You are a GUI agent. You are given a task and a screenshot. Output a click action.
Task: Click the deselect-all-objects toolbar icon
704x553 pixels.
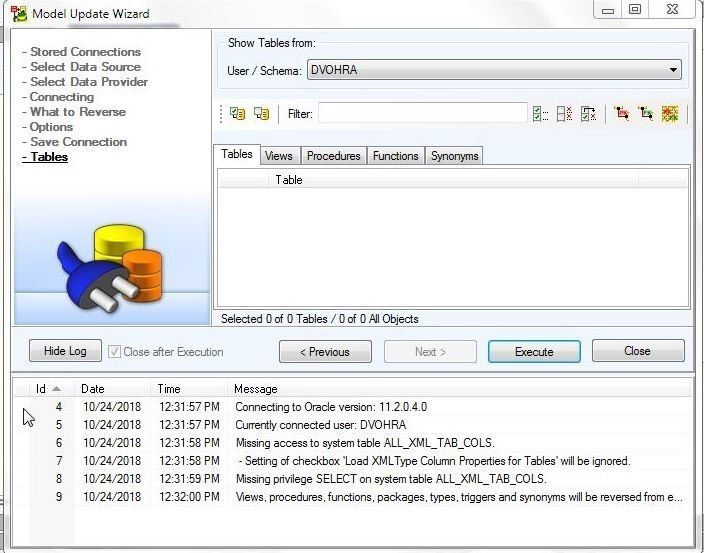(x=261, y=113)
